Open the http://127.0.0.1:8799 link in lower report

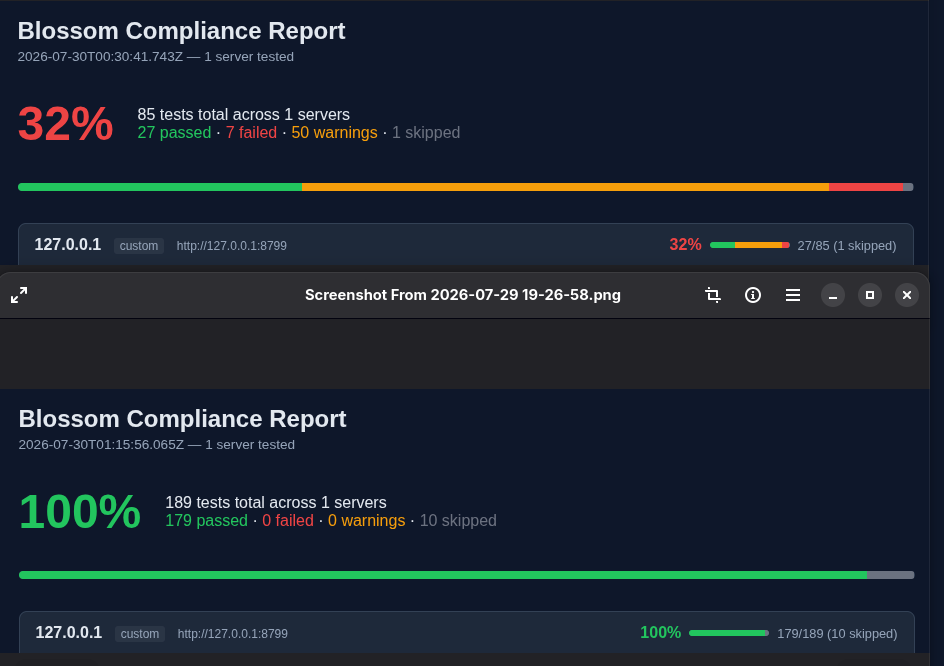tap(232, 633)
